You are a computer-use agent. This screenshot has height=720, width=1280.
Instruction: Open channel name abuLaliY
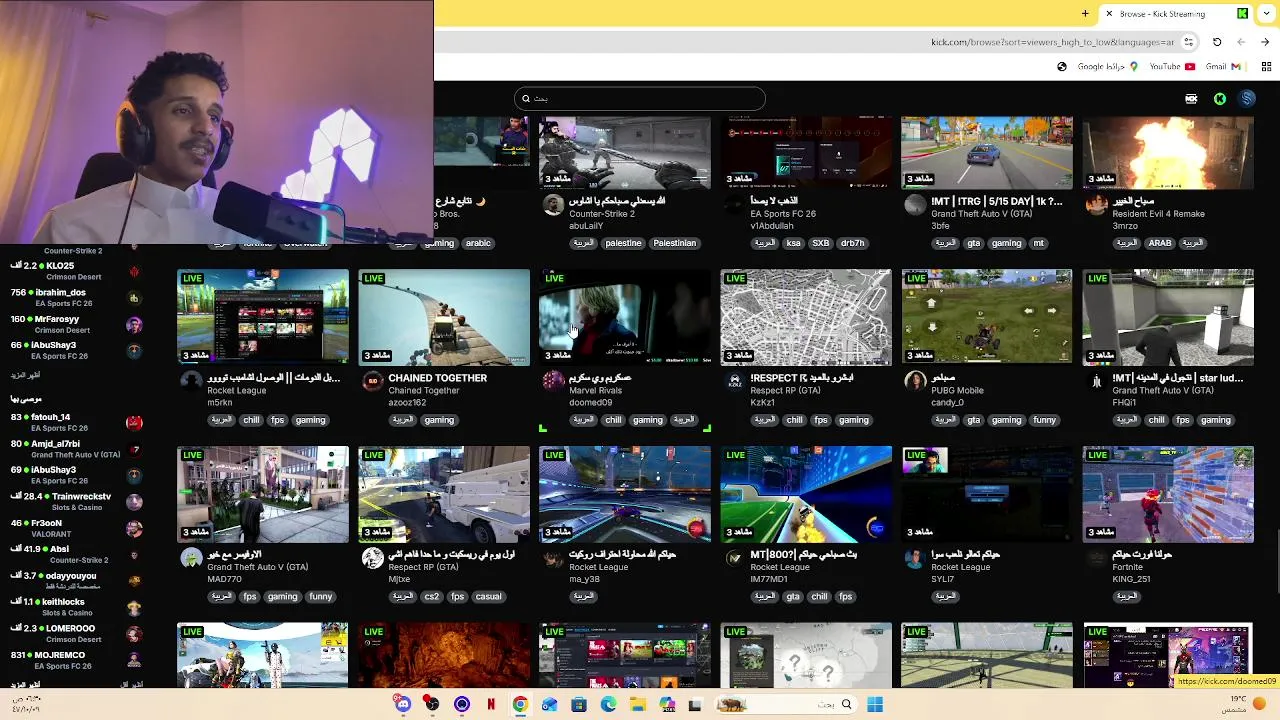click(x=586, y=226)
